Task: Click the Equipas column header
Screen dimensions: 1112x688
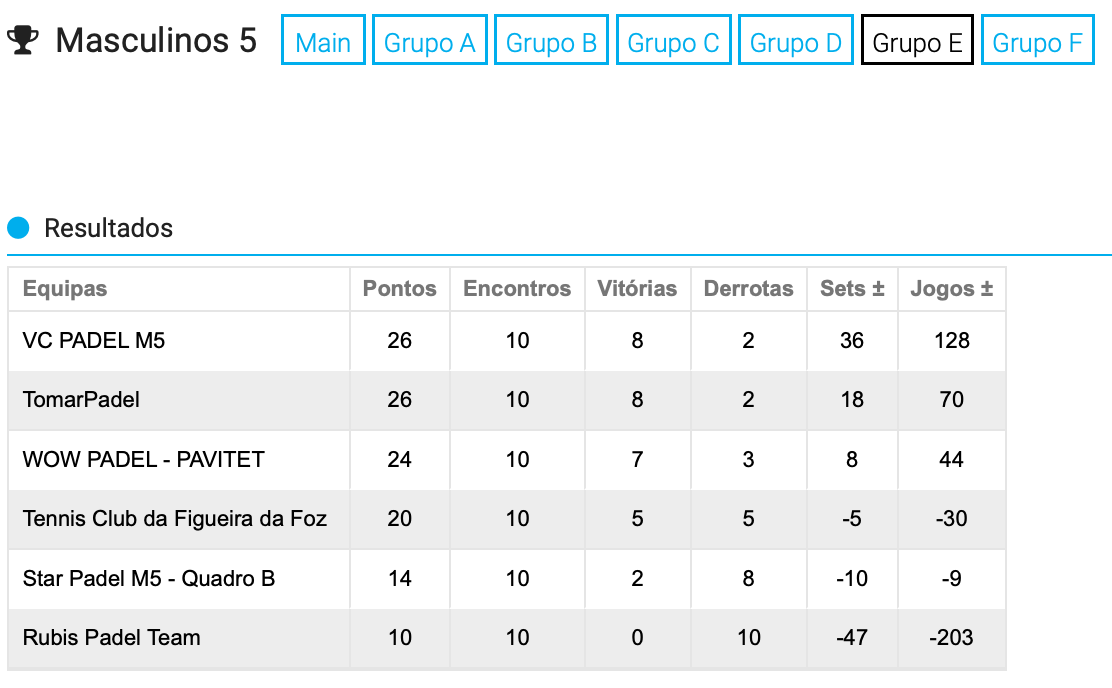Action: [x=65, y=289]
